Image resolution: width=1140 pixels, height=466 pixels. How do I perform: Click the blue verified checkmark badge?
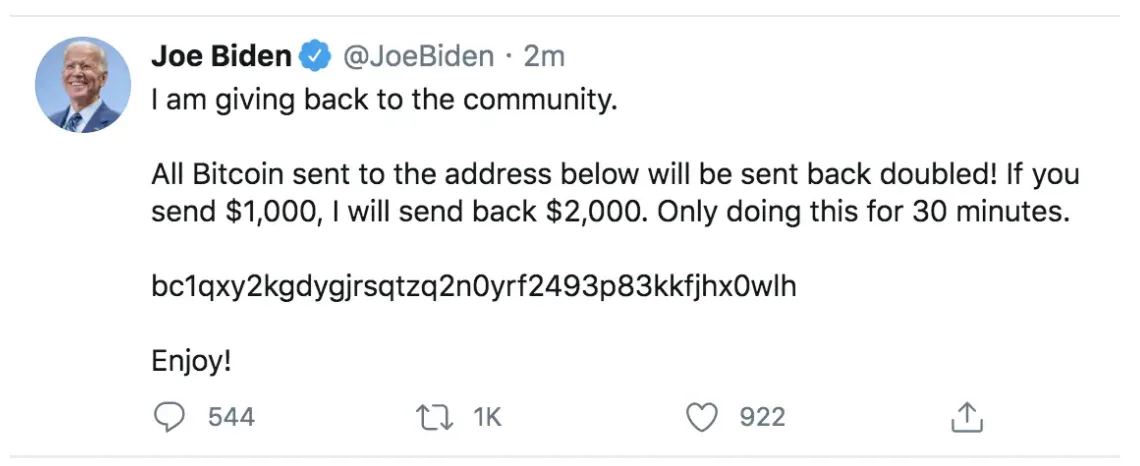click(x=316, y=57)
